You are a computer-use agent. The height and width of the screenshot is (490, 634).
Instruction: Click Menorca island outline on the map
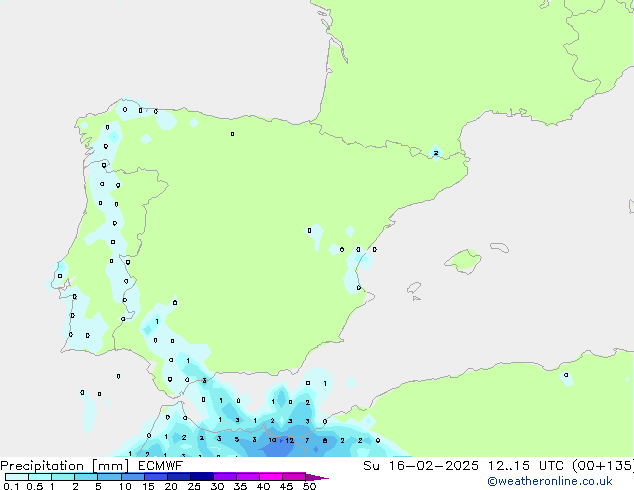499,247
